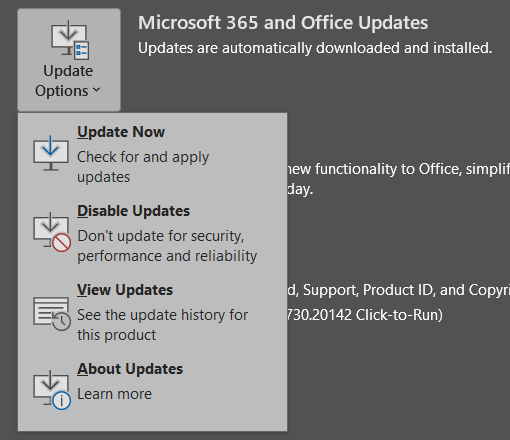
Task: Click the Update Now download monitor icon
Action: pyautogui.click(x=51, y=153)
